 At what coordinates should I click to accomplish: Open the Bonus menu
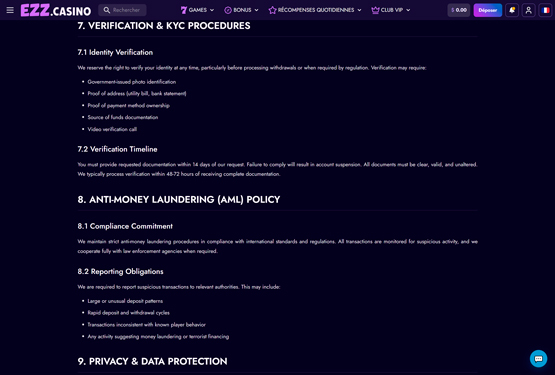[241, 10]
